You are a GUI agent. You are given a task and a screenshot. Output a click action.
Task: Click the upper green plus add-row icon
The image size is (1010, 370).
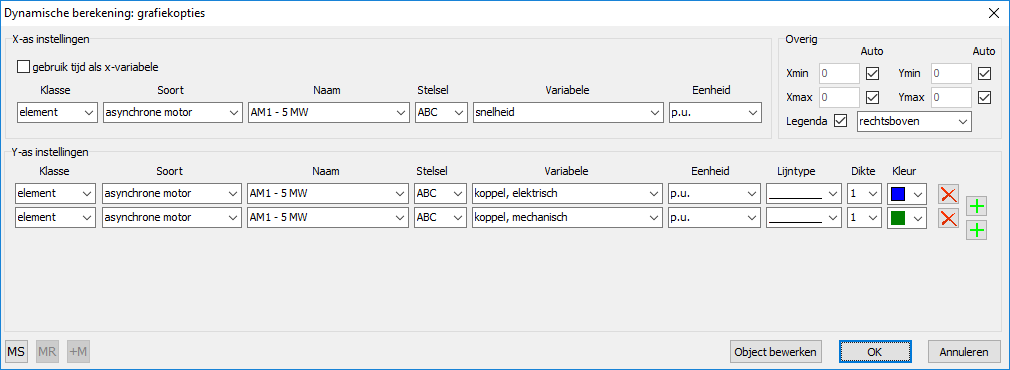977,206
